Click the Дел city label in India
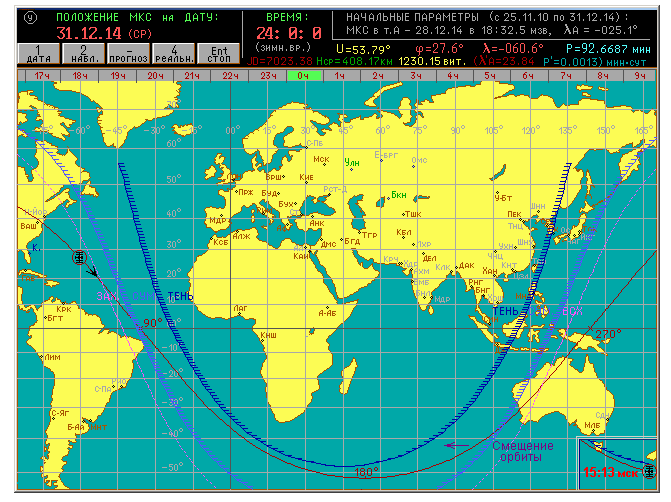671x502 pixels. (430, 258)
